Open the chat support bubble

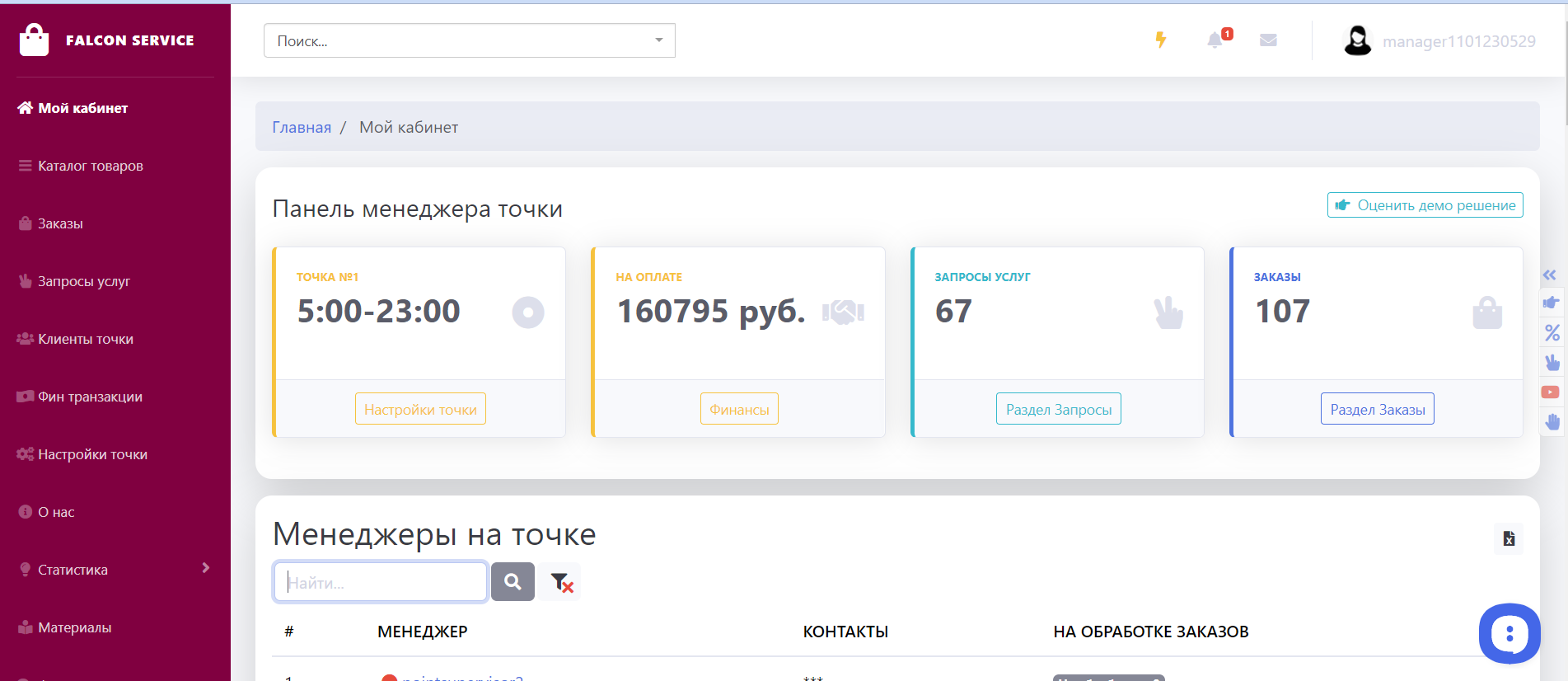[x=1509, y=633]
